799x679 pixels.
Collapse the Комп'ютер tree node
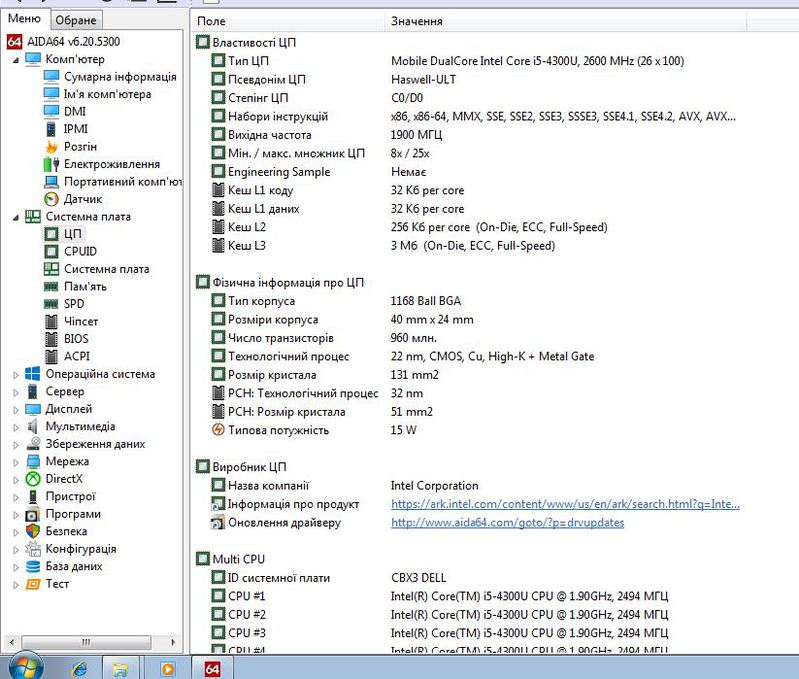[15, 59]
